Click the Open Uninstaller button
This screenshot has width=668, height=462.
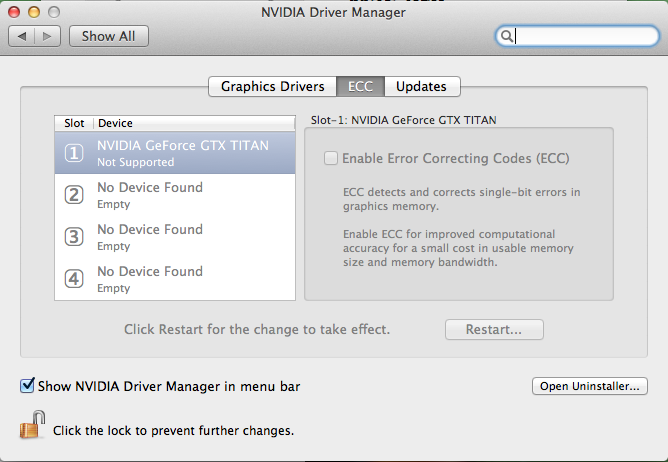pyautogui.click(x=593, y=386)
